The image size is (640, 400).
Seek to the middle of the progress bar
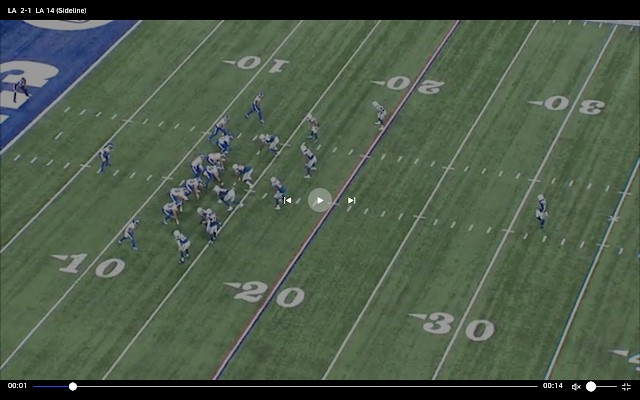285,387
